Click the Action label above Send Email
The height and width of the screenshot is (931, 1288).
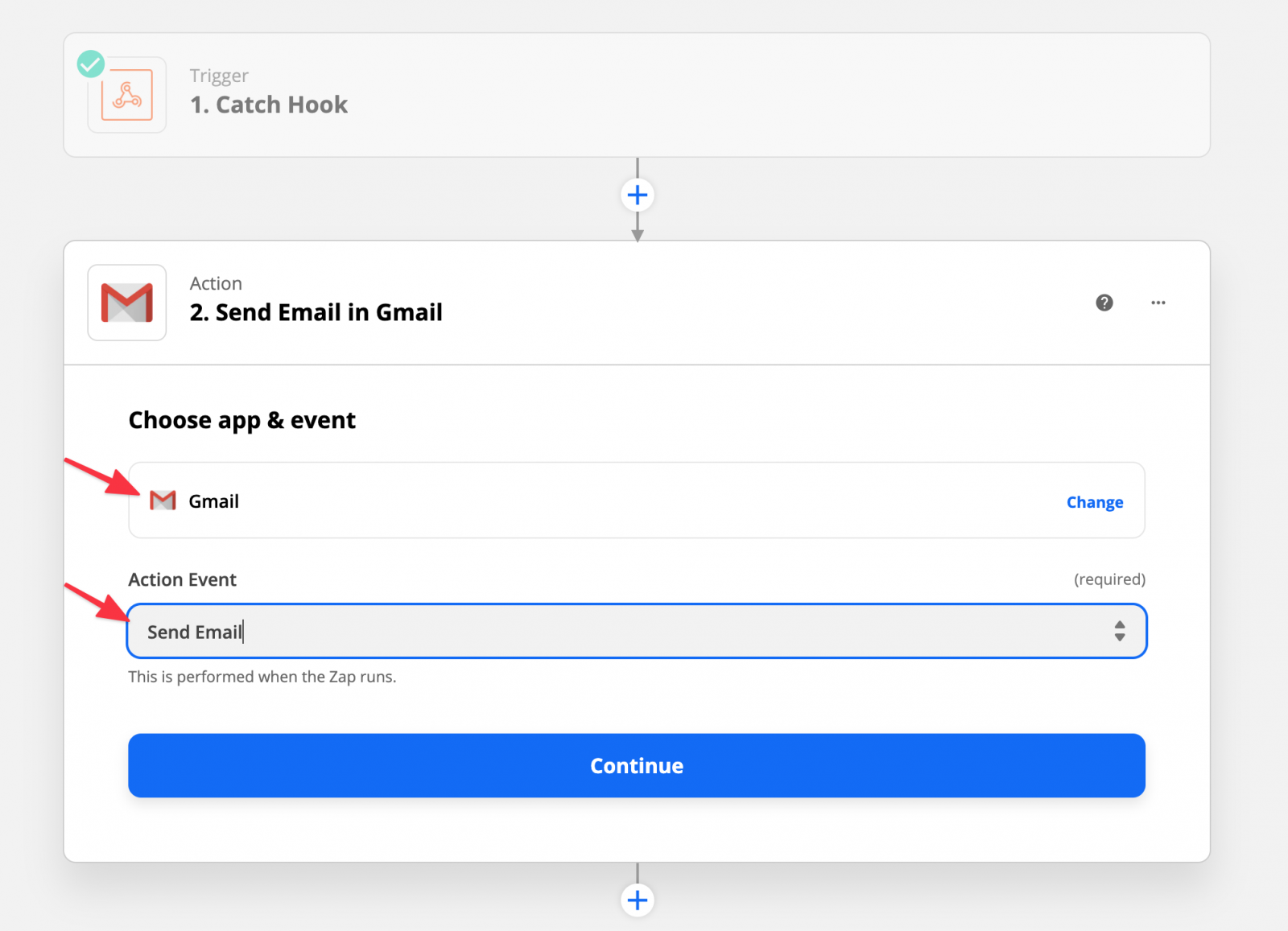[x=216, y=283]
